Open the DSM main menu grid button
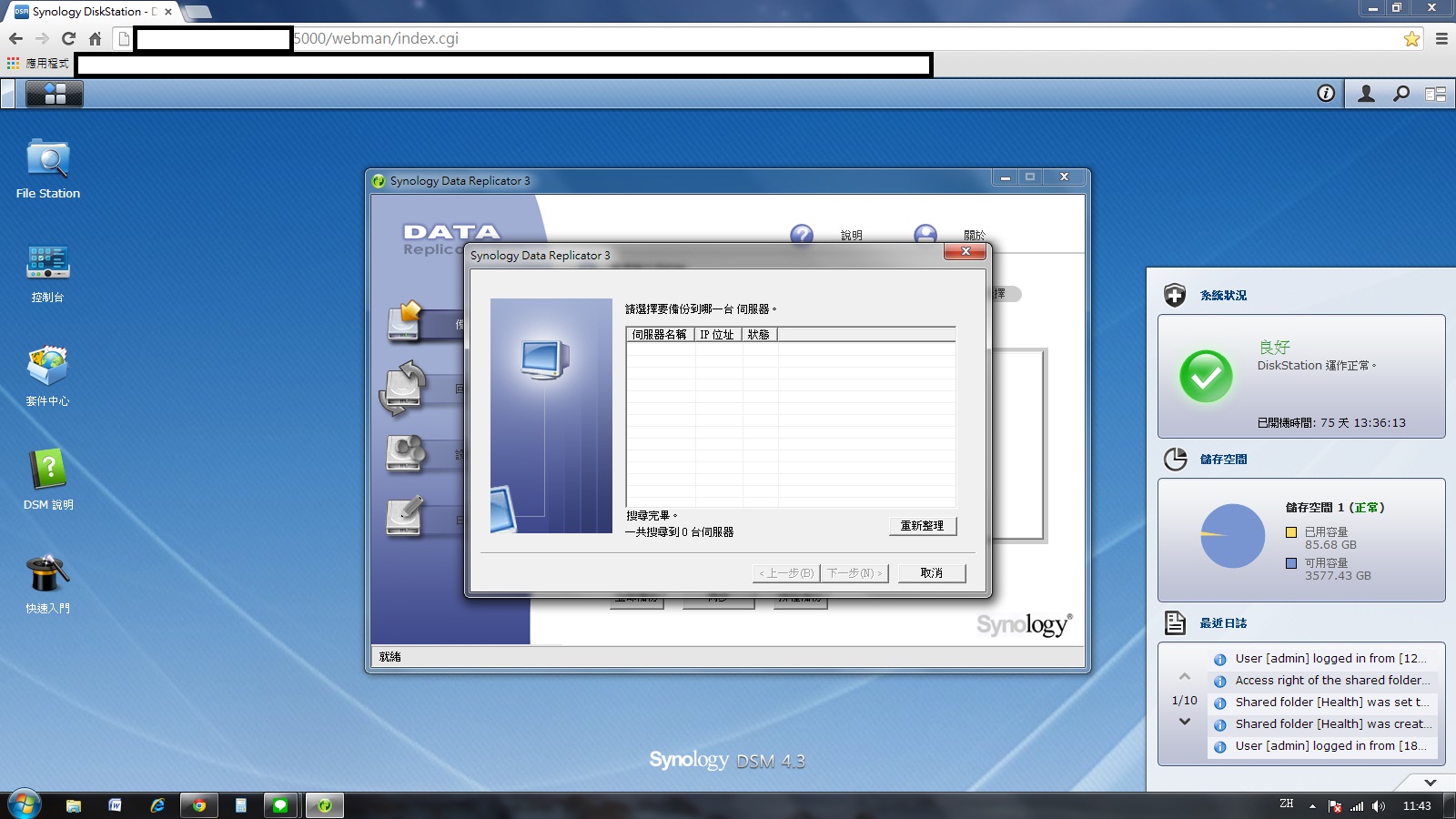This screenshot has width=1456, height=819. point(55,94)
